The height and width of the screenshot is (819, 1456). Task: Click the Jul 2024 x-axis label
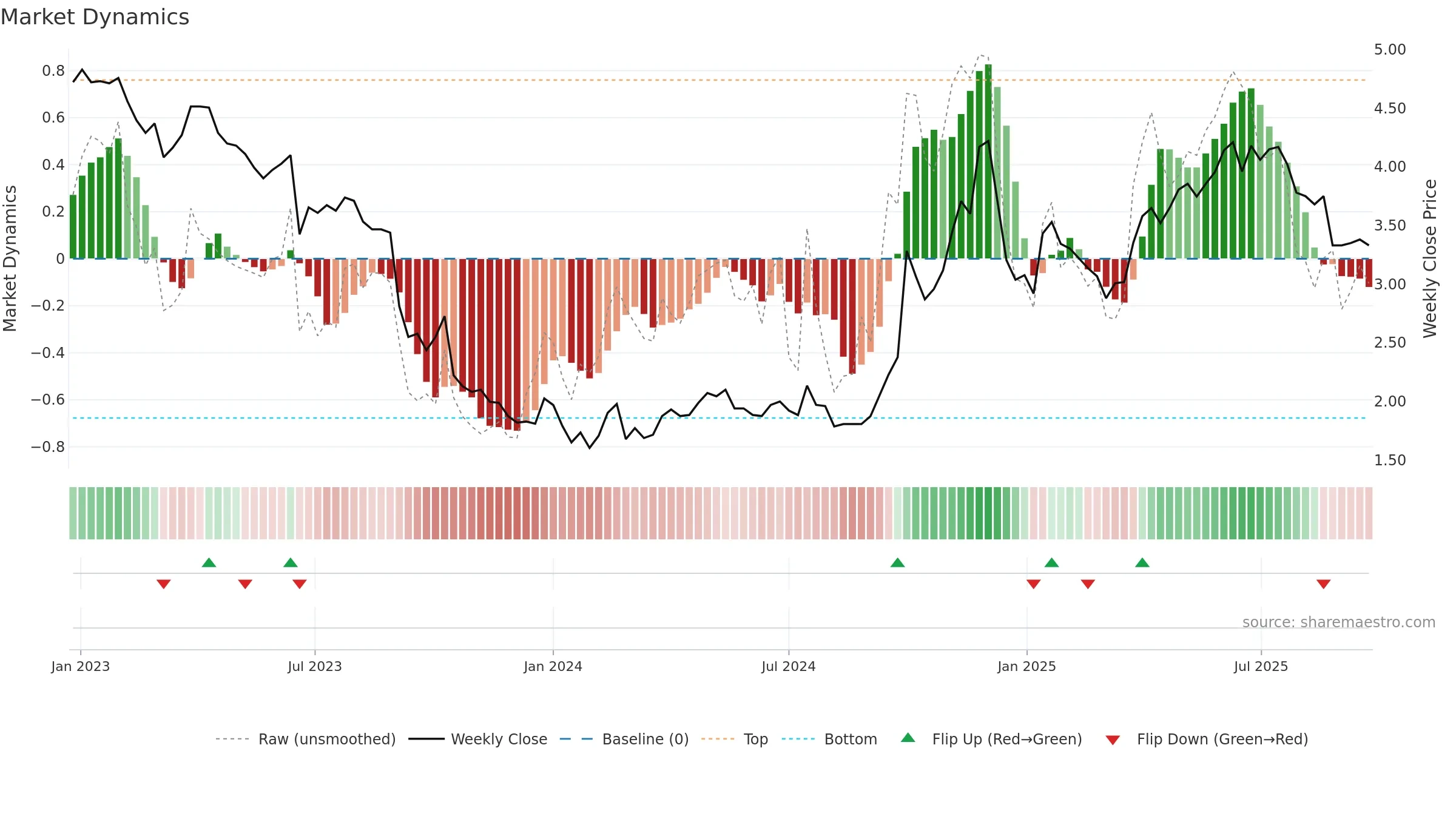(789, 667)
